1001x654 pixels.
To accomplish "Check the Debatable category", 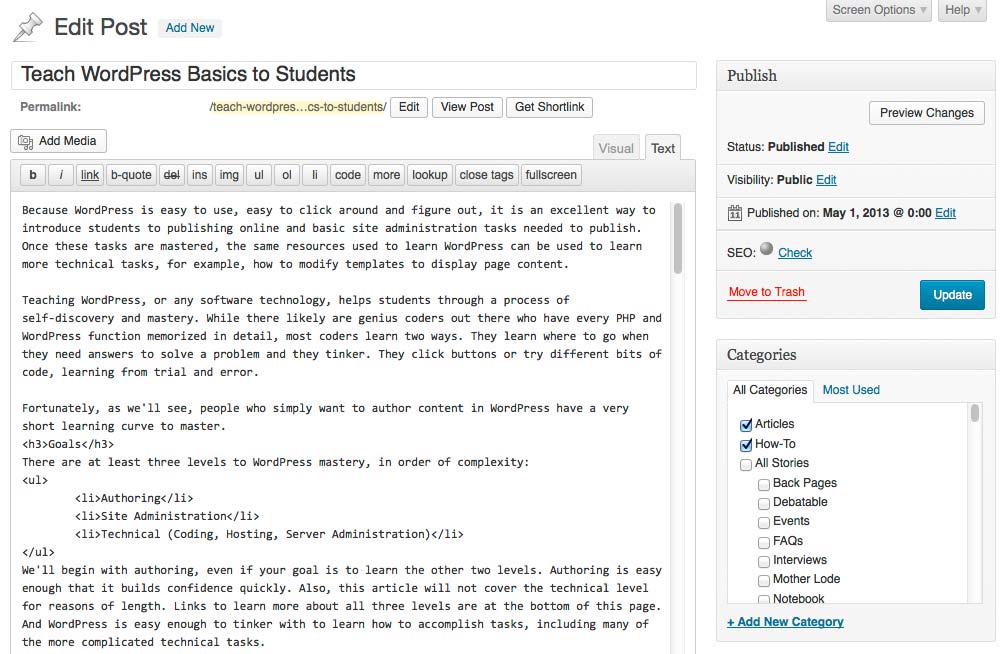I will [x=764, y=503].
